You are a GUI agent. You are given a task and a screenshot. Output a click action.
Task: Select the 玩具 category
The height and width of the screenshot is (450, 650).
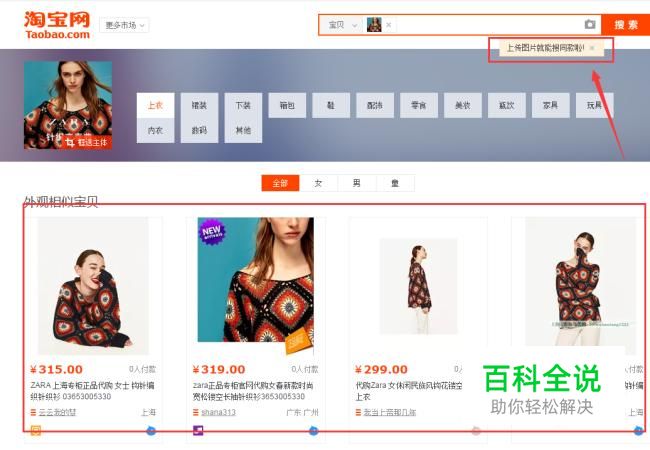(x=595, y=105)
